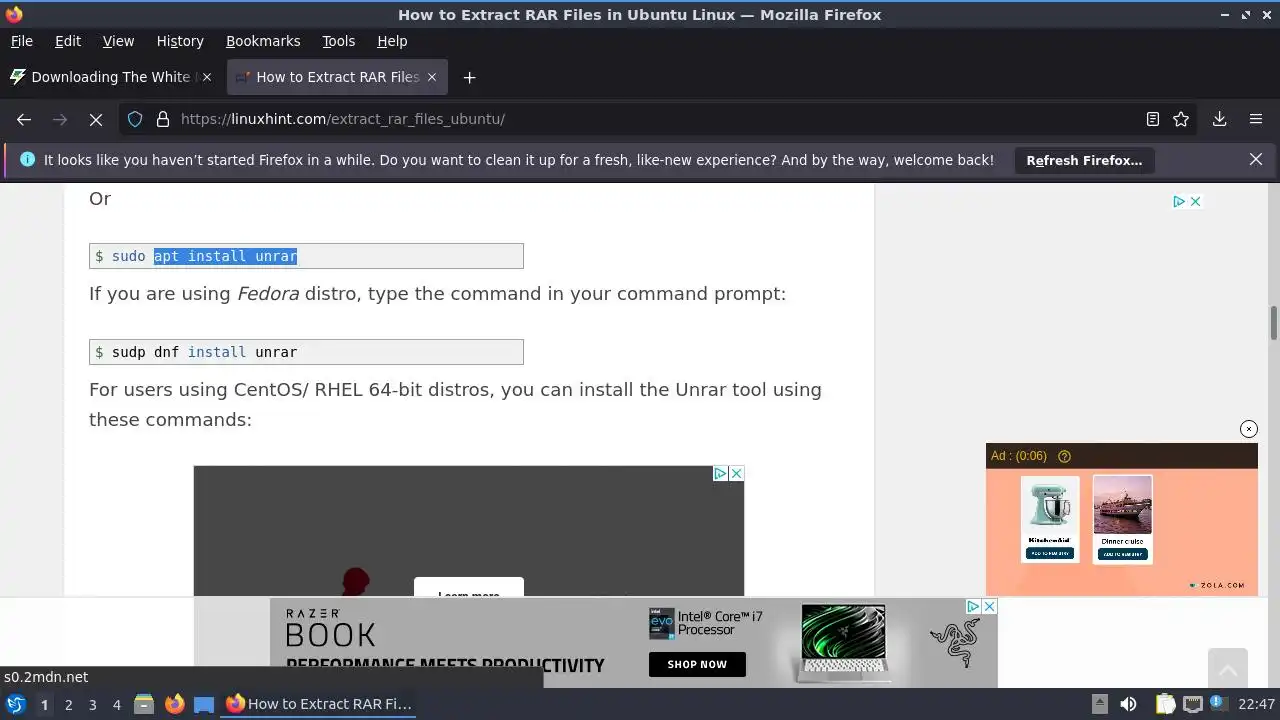The height and width of the screenshot is (720, 1280).
Task: Open the KitchenAid mixer product in the ad
Action: [1050, 518]
